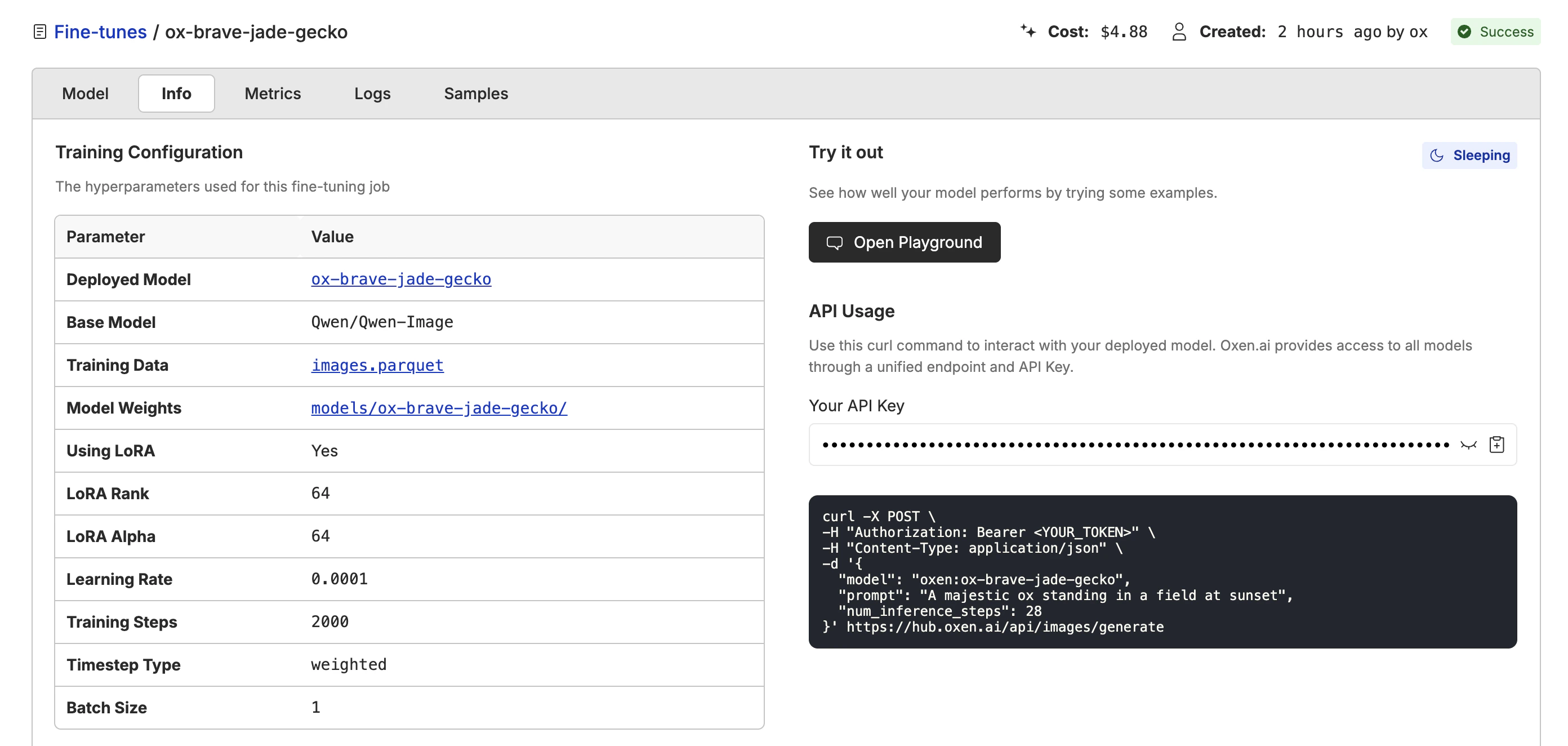Screen dimensions: 1568x746
Task: Click the user icon beside Created
Action: 1178,32
